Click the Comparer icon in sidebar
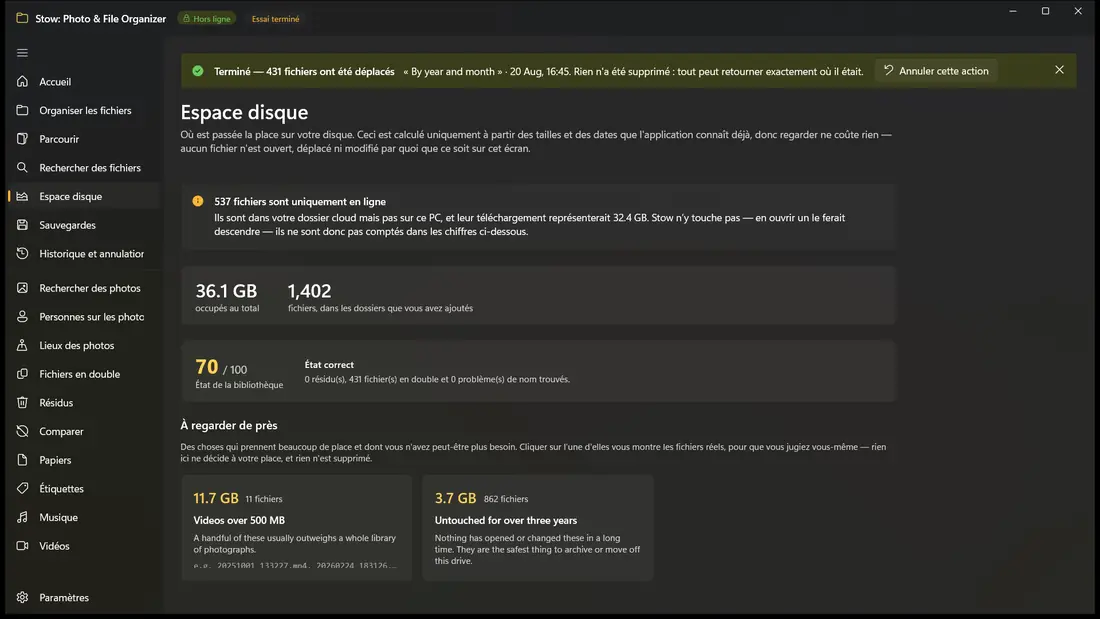This screenshot has height=619, width=1100. coord(22,431)
